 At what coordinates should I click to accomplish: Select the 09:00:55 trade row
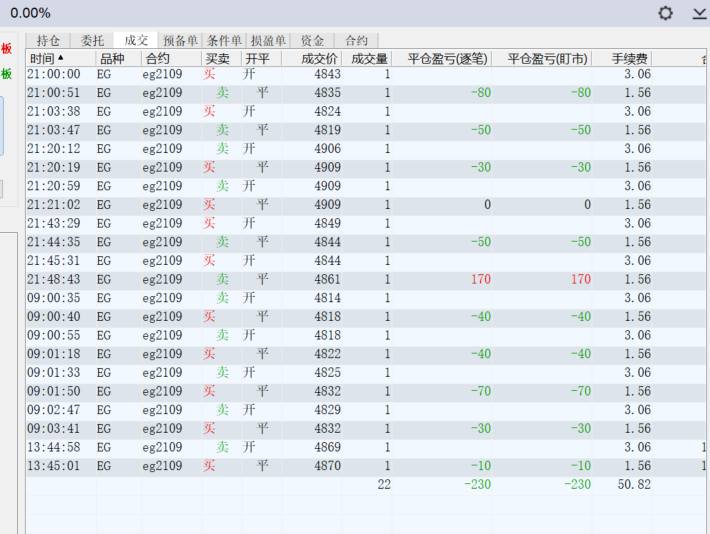click(x=365, y=335)
